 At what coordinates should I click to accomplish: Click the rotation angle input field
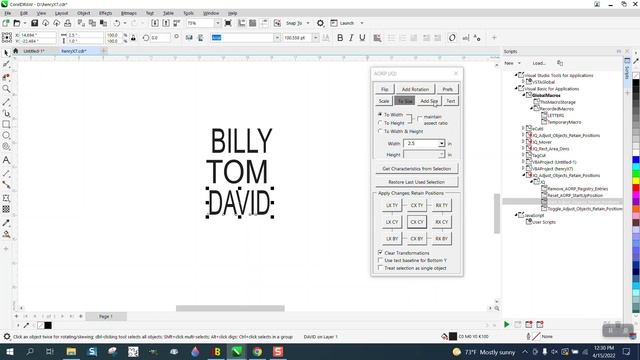(x=160, y=38)
